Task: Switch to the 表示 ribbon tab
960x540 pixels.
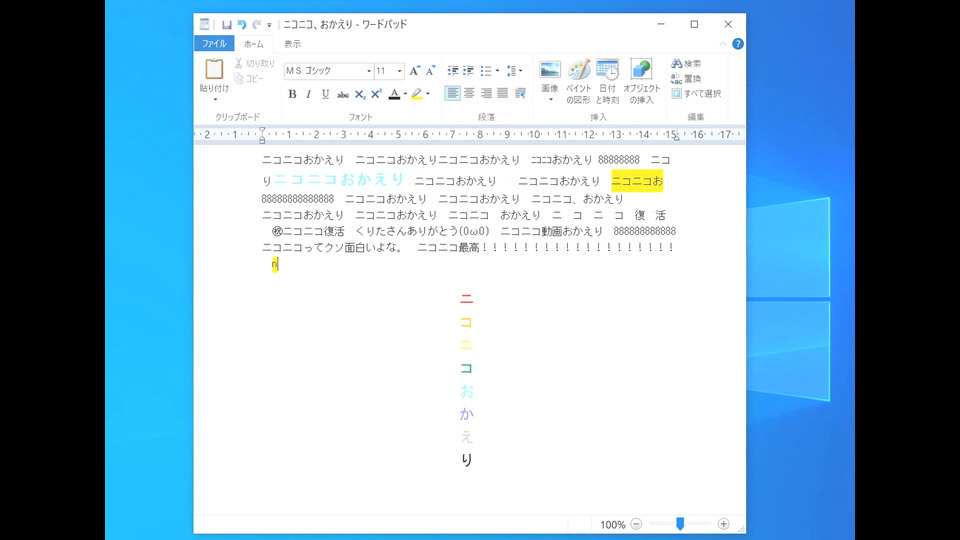Action: [292, 44]
